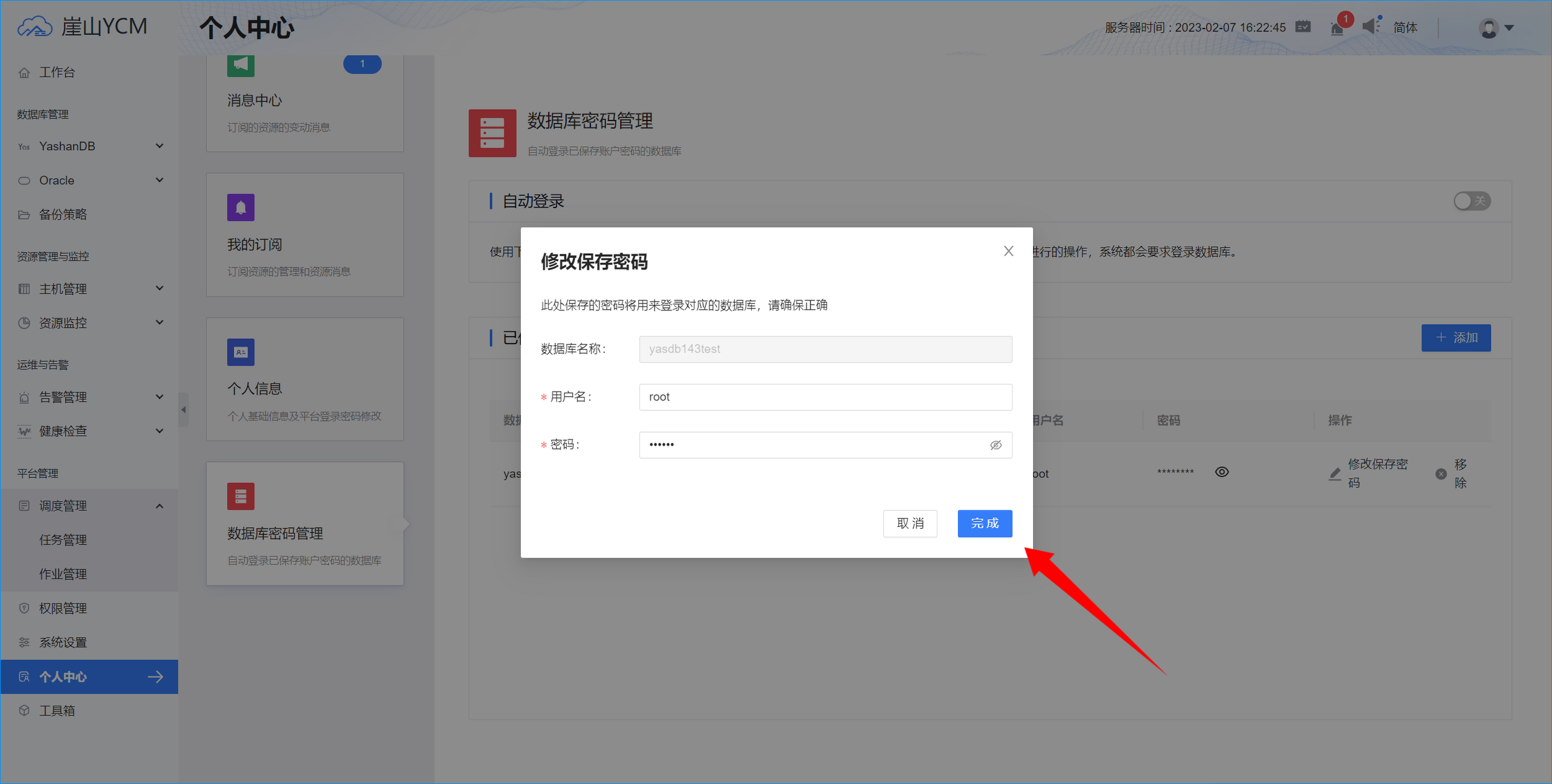This screenshot has width=1552, height=784.
Task: Show the password in the 密码 input field
Action: [x=995, y=445]
